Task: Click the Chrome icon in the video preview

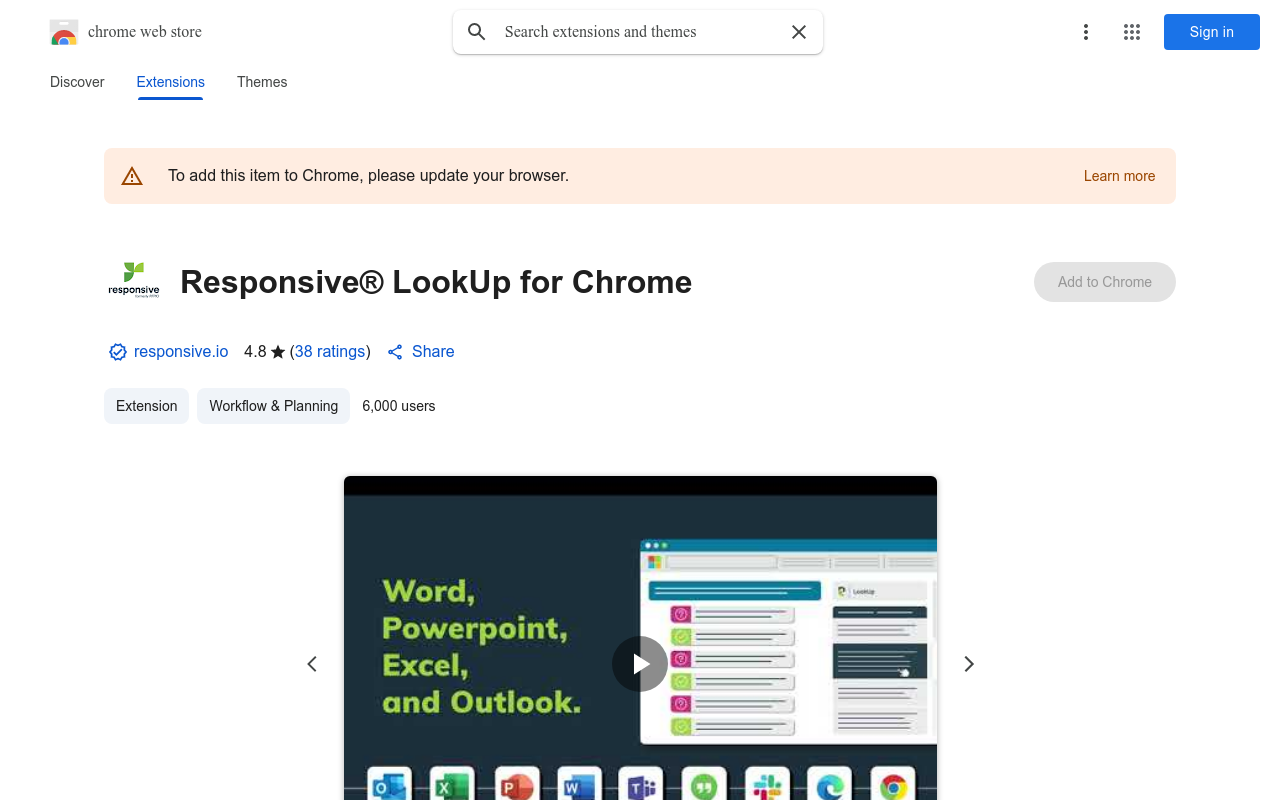Action: pyautogui.click(x=893, y=785)
